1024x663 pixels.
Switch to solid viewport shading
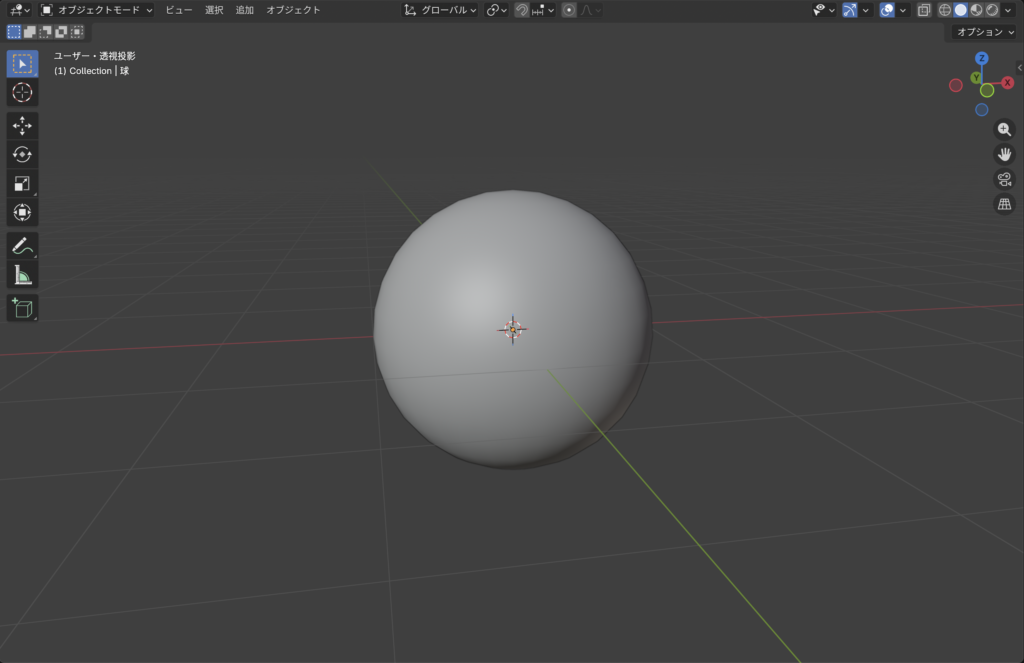point(961,10)
